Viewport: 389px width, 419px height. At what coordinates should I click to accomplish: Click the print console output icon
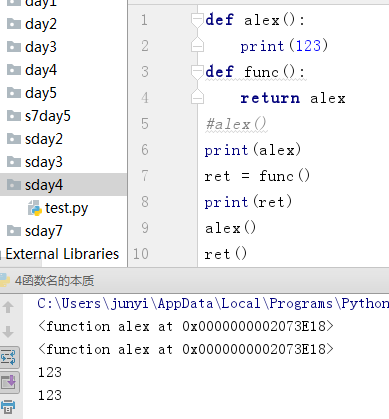8,407
